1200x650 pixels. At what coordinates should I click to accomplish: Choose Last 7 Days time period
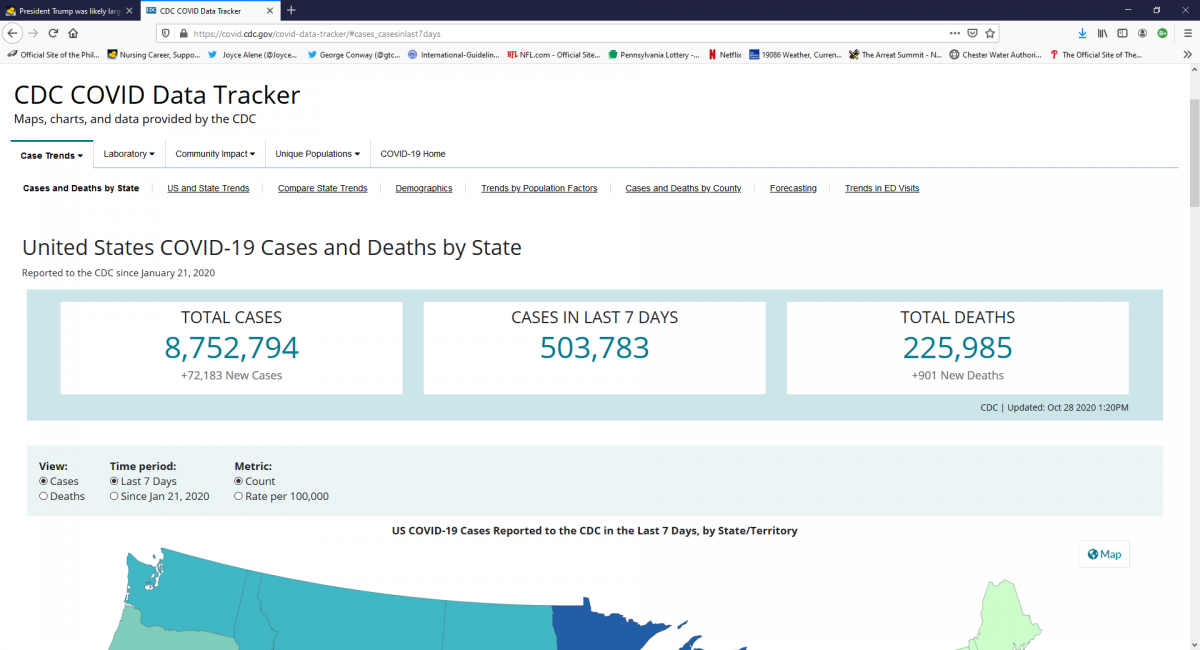point(114,481)
